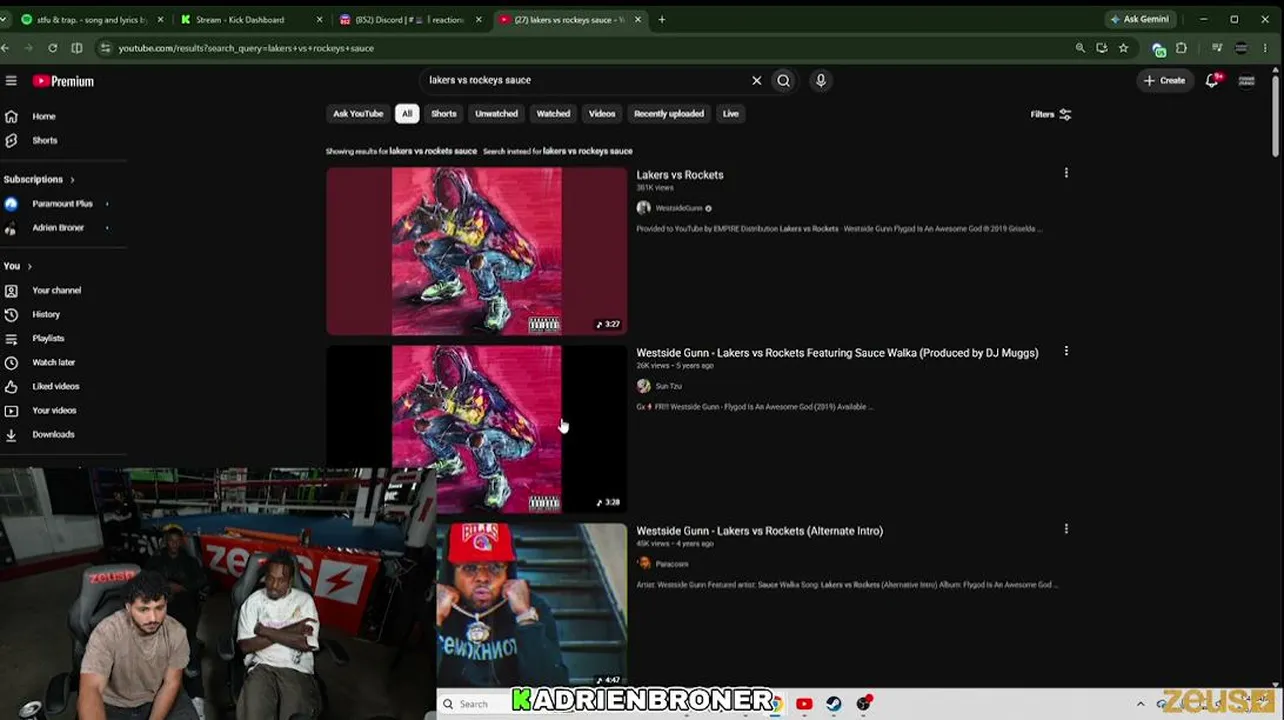1284x720 pixels.
Task: Open Your videos in the sidebar
Action: point(54,410)
